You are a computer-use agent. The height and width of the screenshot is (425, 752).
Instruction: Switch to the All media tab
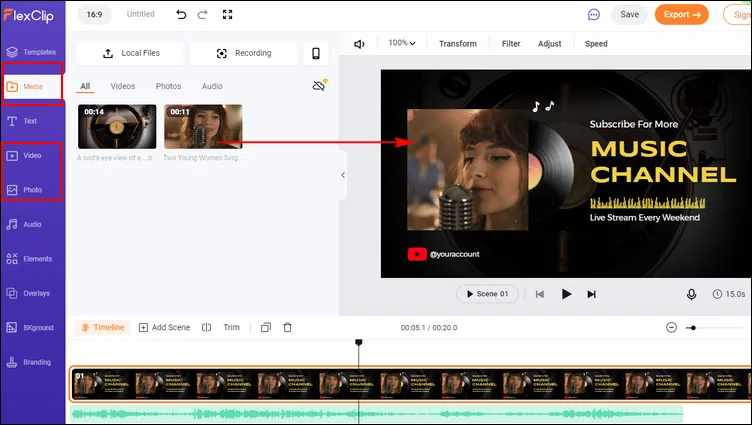(x=85, y=86)
